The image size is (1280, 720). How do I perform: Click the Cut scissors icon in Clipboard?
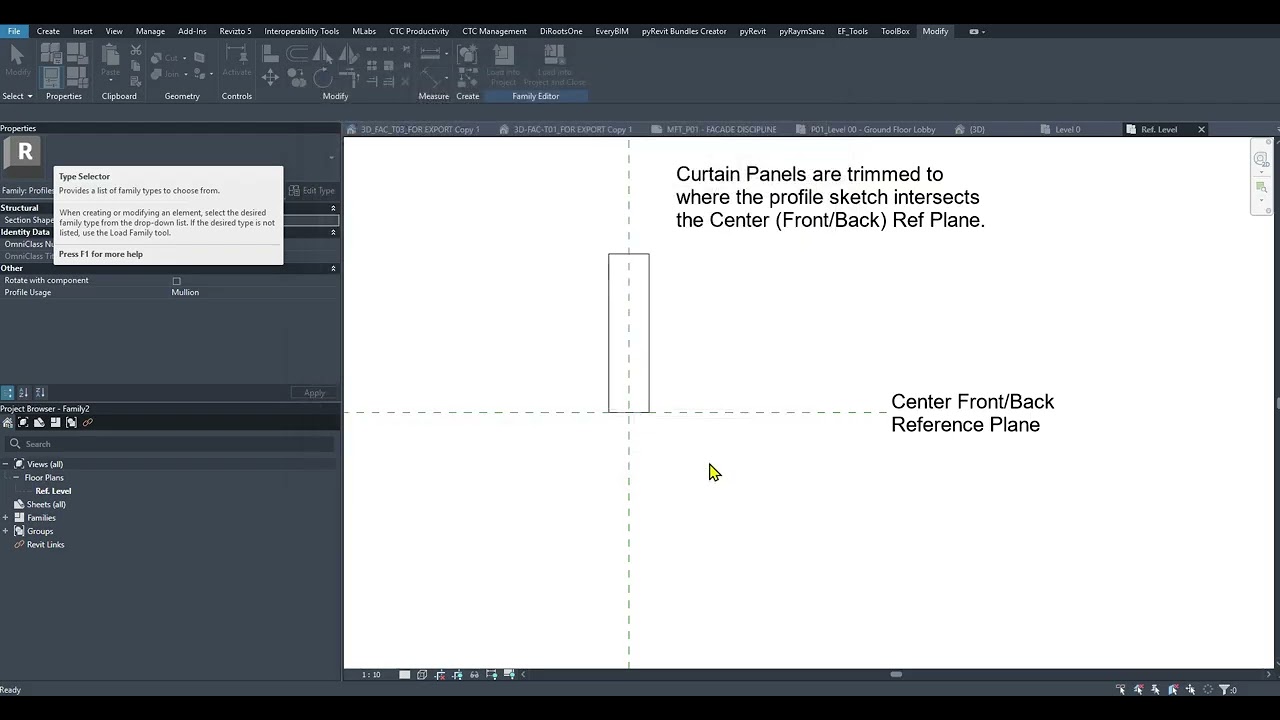click(136, 50)
